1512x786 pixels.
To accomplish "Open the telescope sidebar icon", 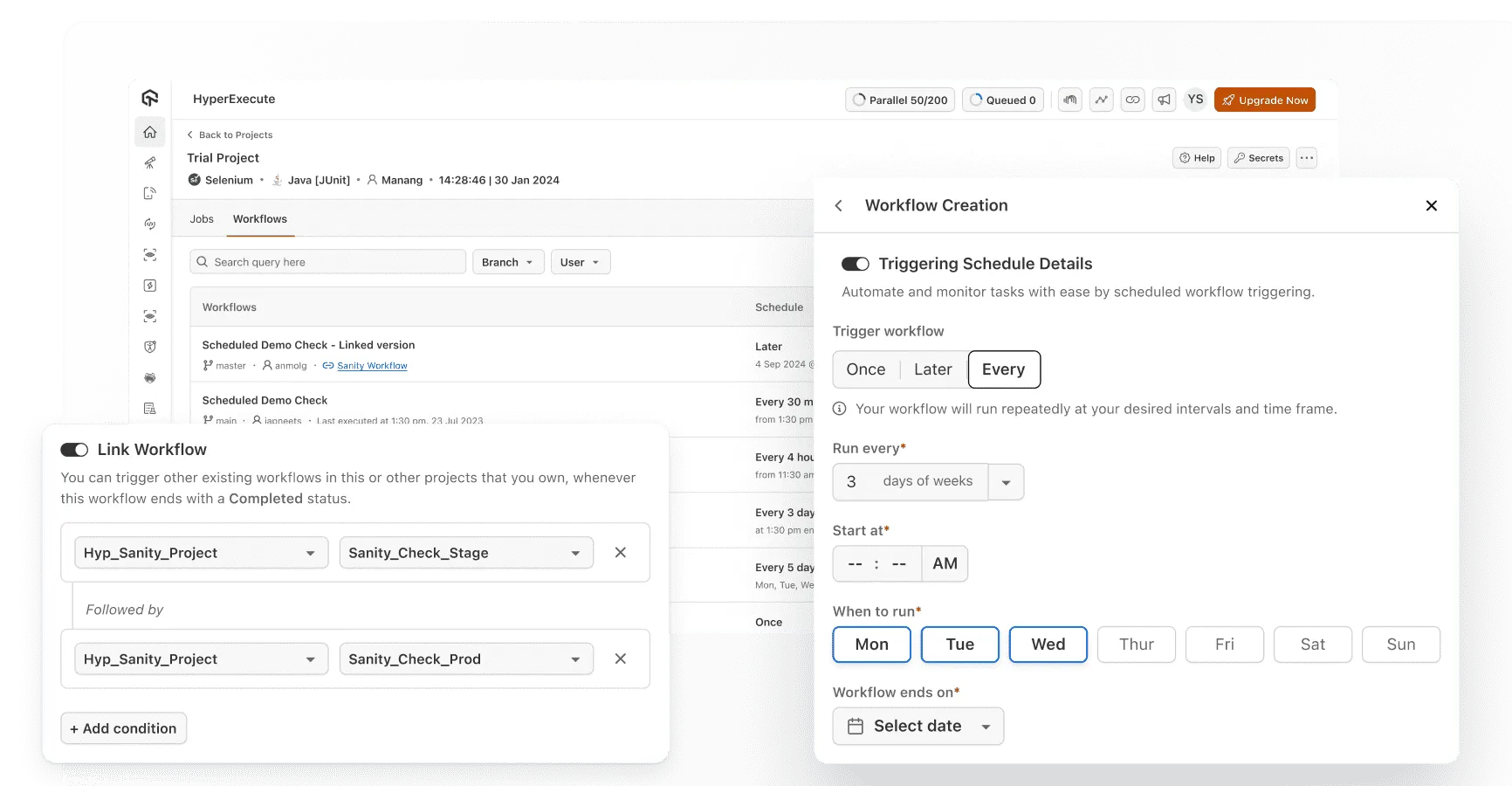I will pyautogui.click(x=150, y=162).
